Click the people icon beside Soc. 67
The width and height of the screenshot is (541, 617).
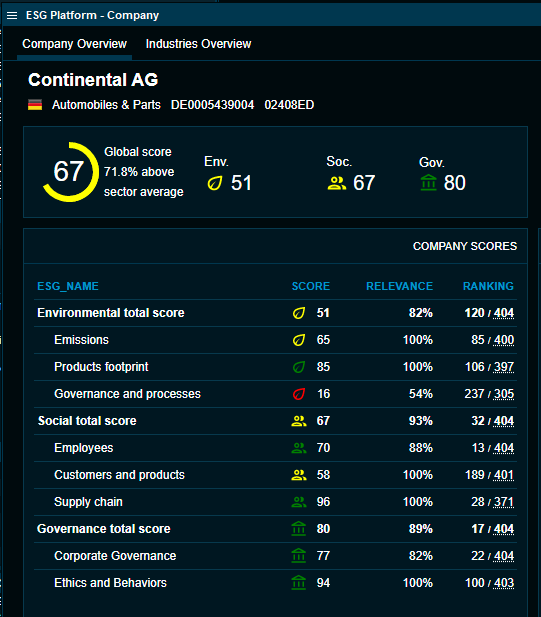[337, 183]
